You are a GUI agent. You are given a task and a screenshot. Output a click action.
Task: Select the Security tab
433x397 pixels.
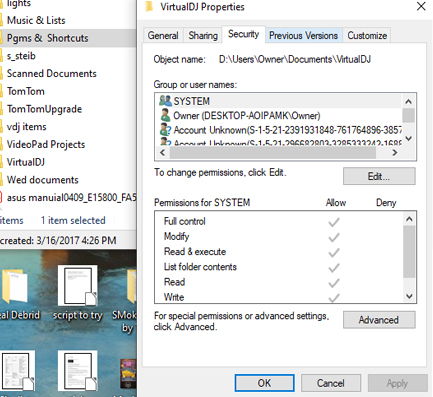coord(243,34)
